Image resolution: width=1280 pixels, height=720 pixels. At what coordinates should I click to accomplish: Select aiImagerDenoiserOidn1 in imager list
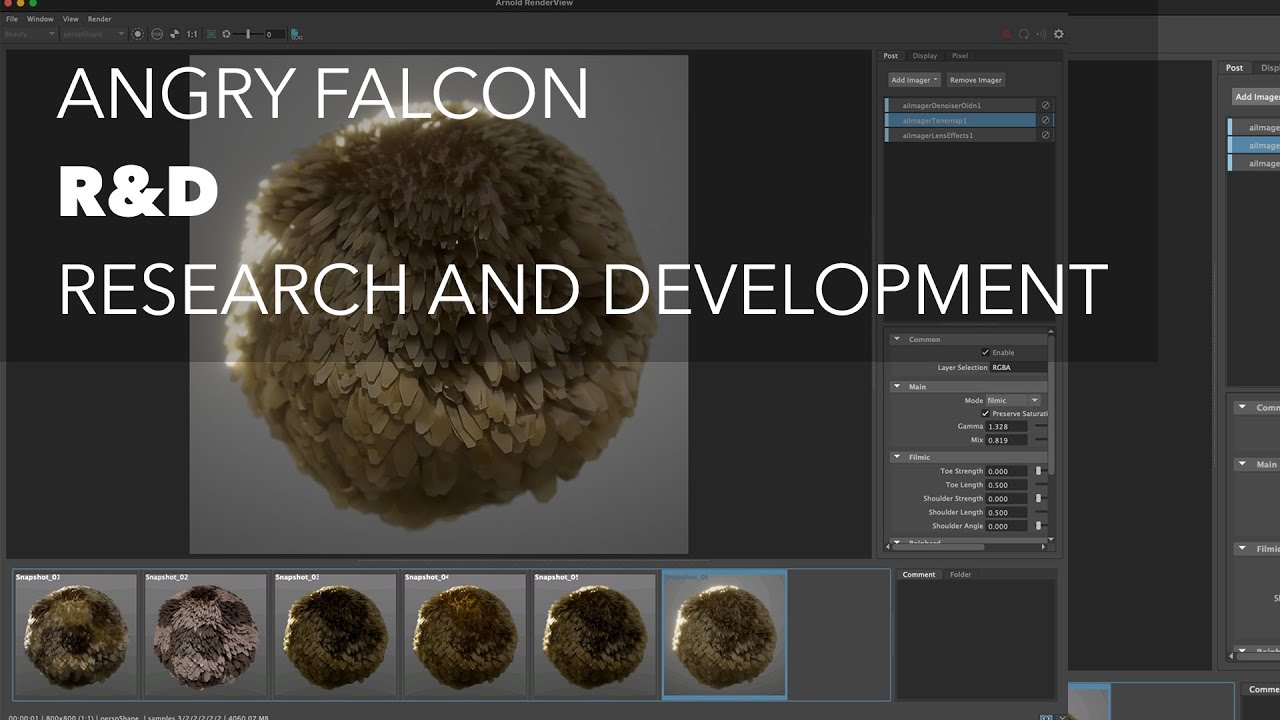tap(960, 105)
